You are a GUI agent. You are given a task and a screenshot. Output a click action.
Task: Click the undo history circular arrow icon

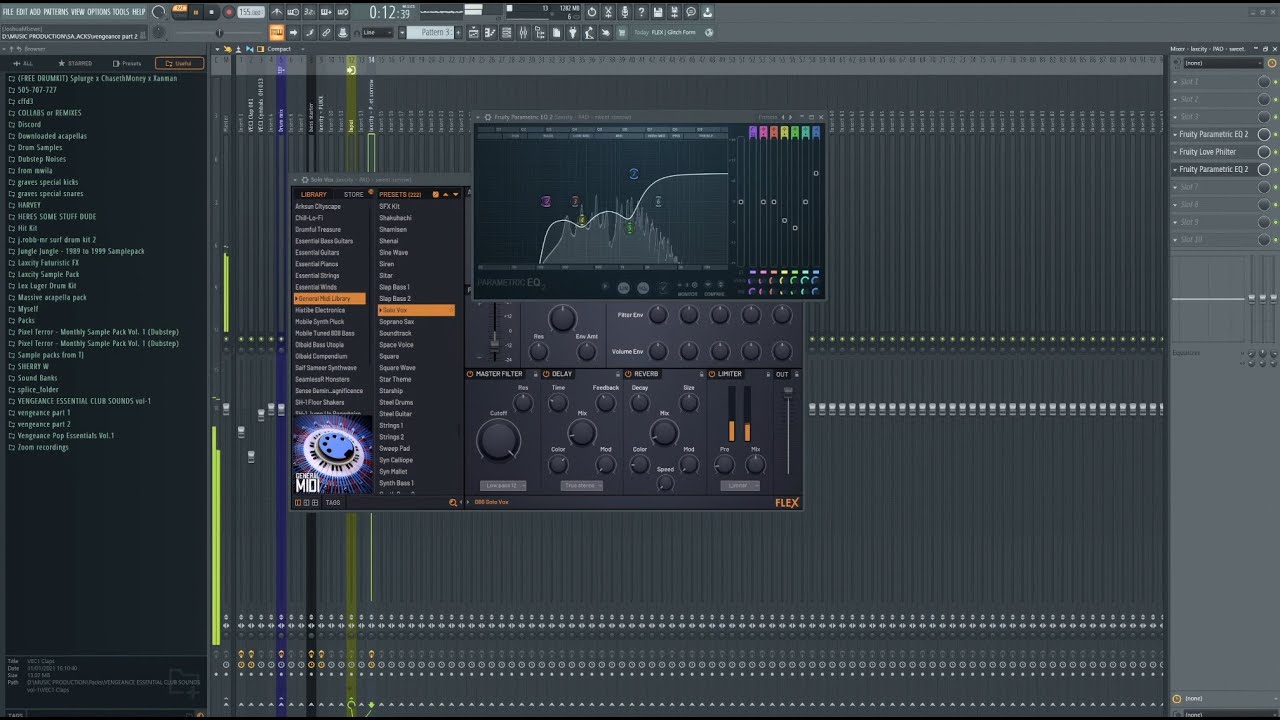[592, 12]
